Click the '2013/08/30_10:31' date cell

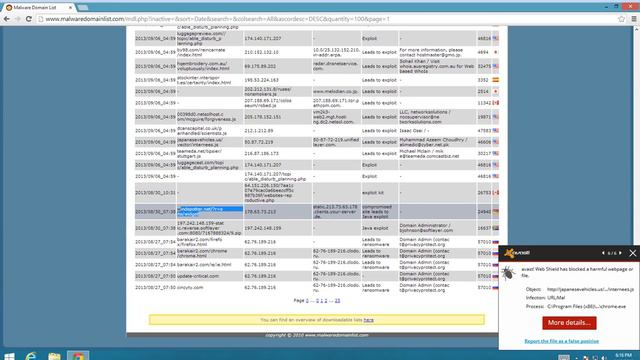[x=155, y=193]
